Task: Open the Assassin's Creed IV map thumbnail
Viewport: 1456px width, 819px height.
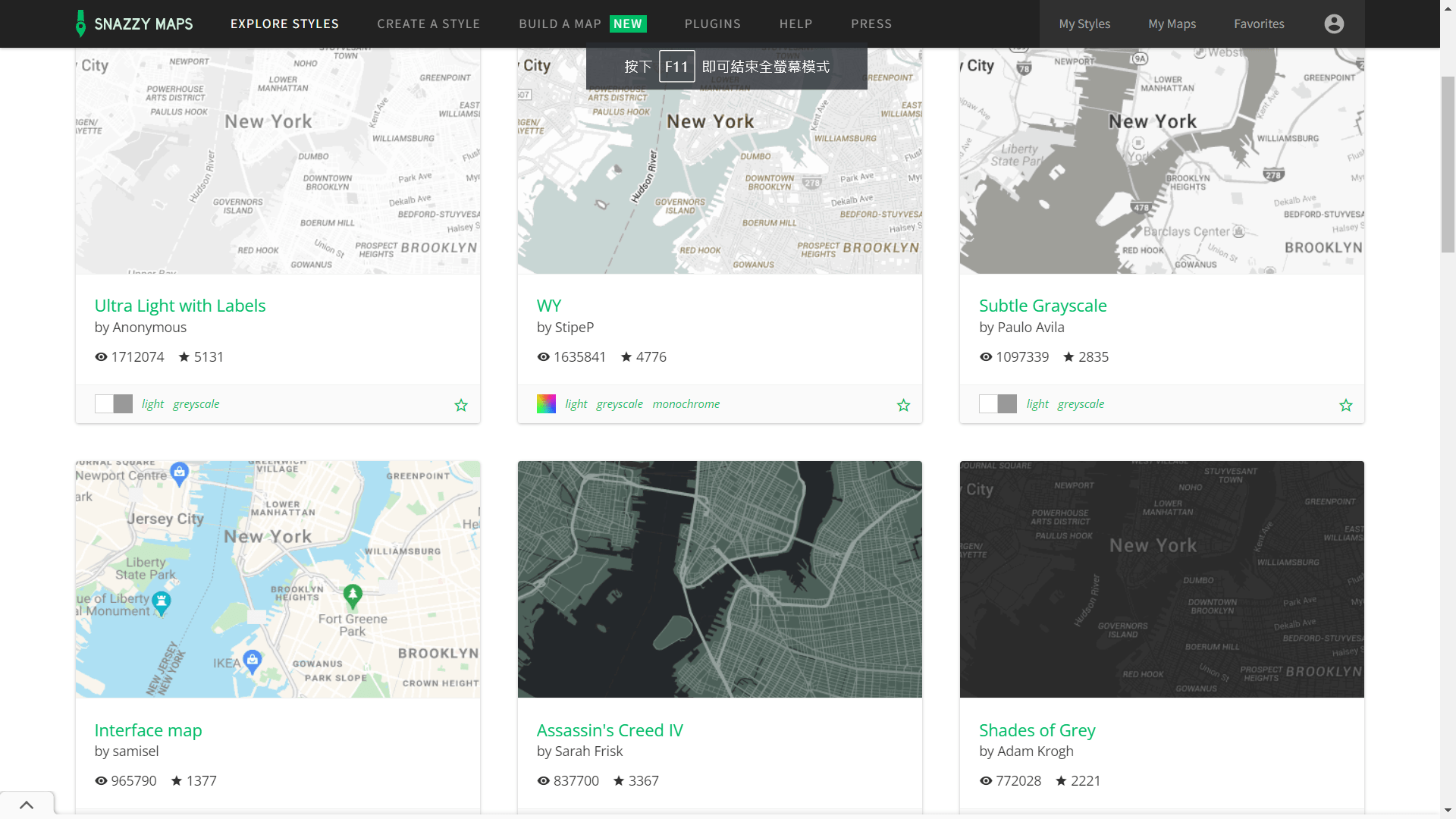Action: 720,579
